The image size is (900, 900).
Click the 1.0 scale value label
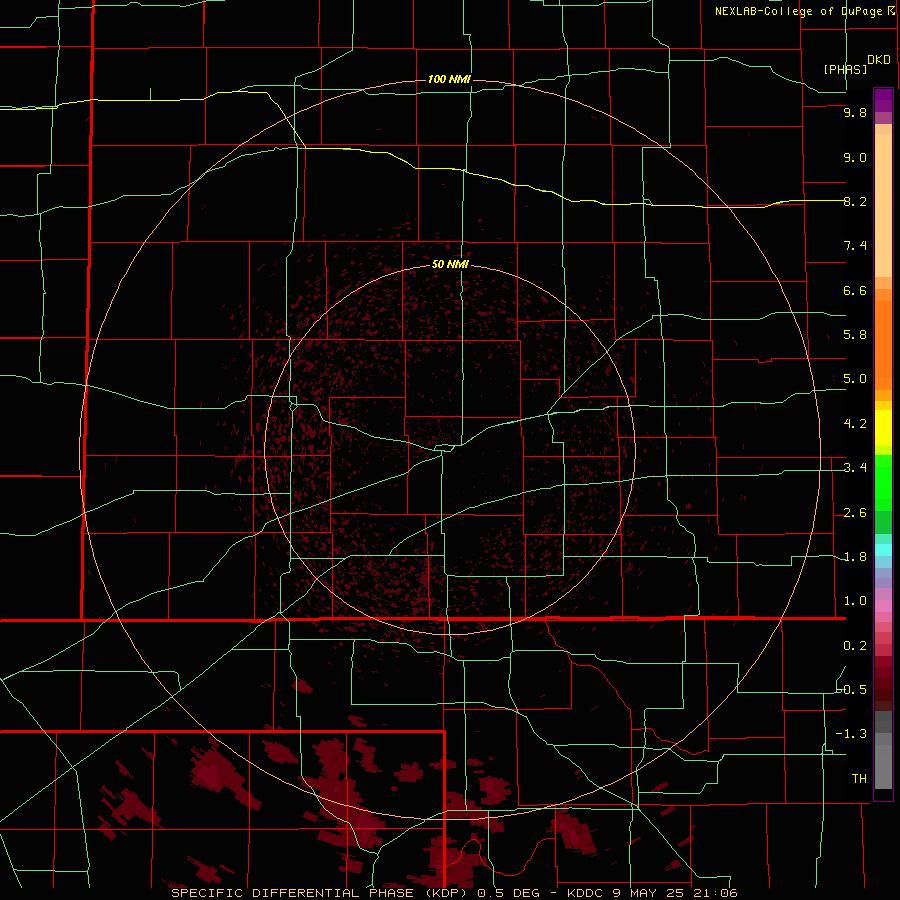pos(855,601)
